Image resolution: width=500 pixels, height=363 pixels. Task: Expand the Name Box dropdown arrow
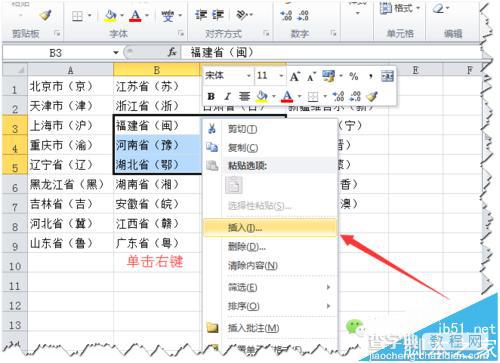pyautogui.click(x=116, y=52)
